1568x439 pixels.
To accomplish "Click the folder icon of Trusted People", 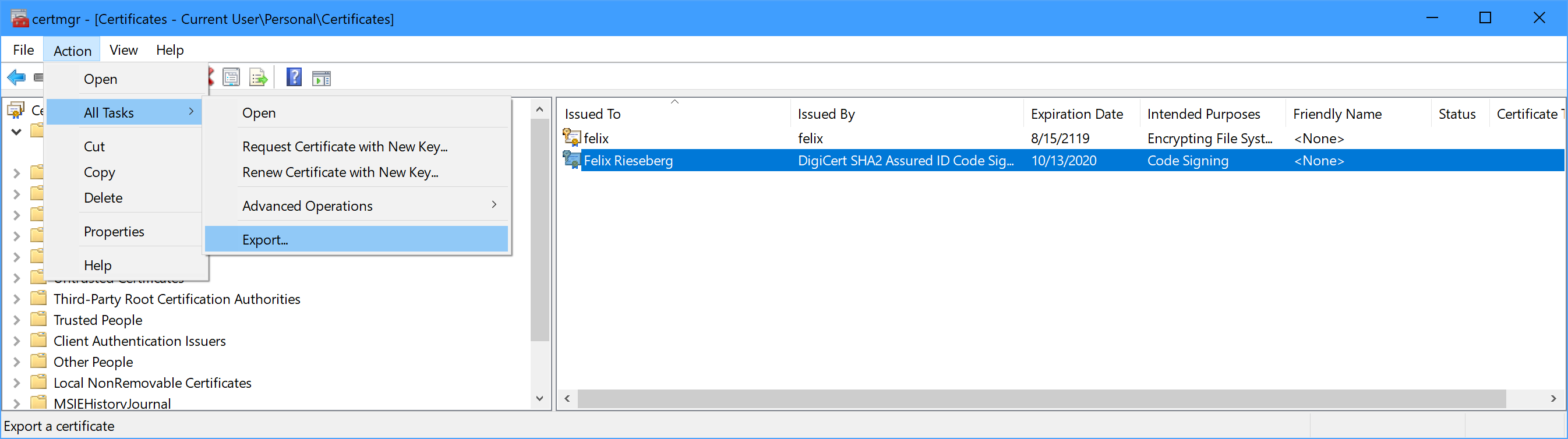I will 38,319.
